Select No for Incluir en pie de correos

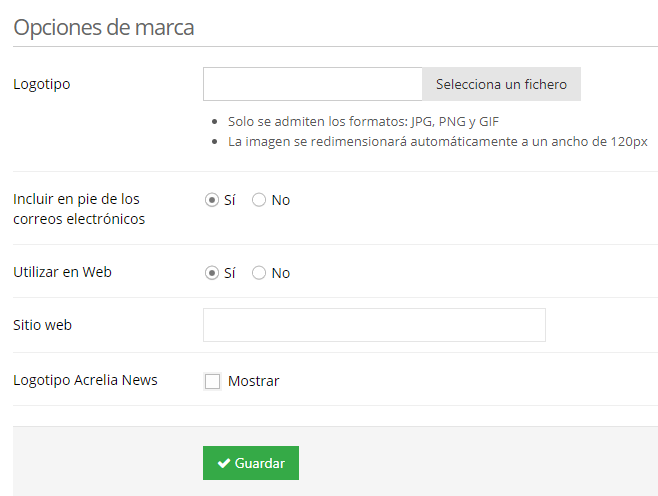259,200
